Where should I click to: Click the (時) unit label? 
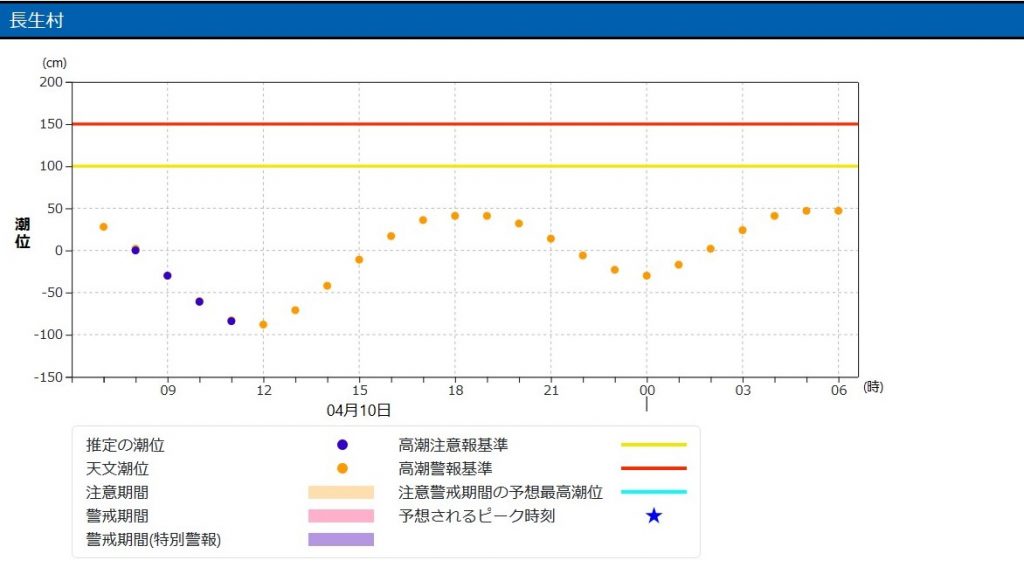(873, 386)
